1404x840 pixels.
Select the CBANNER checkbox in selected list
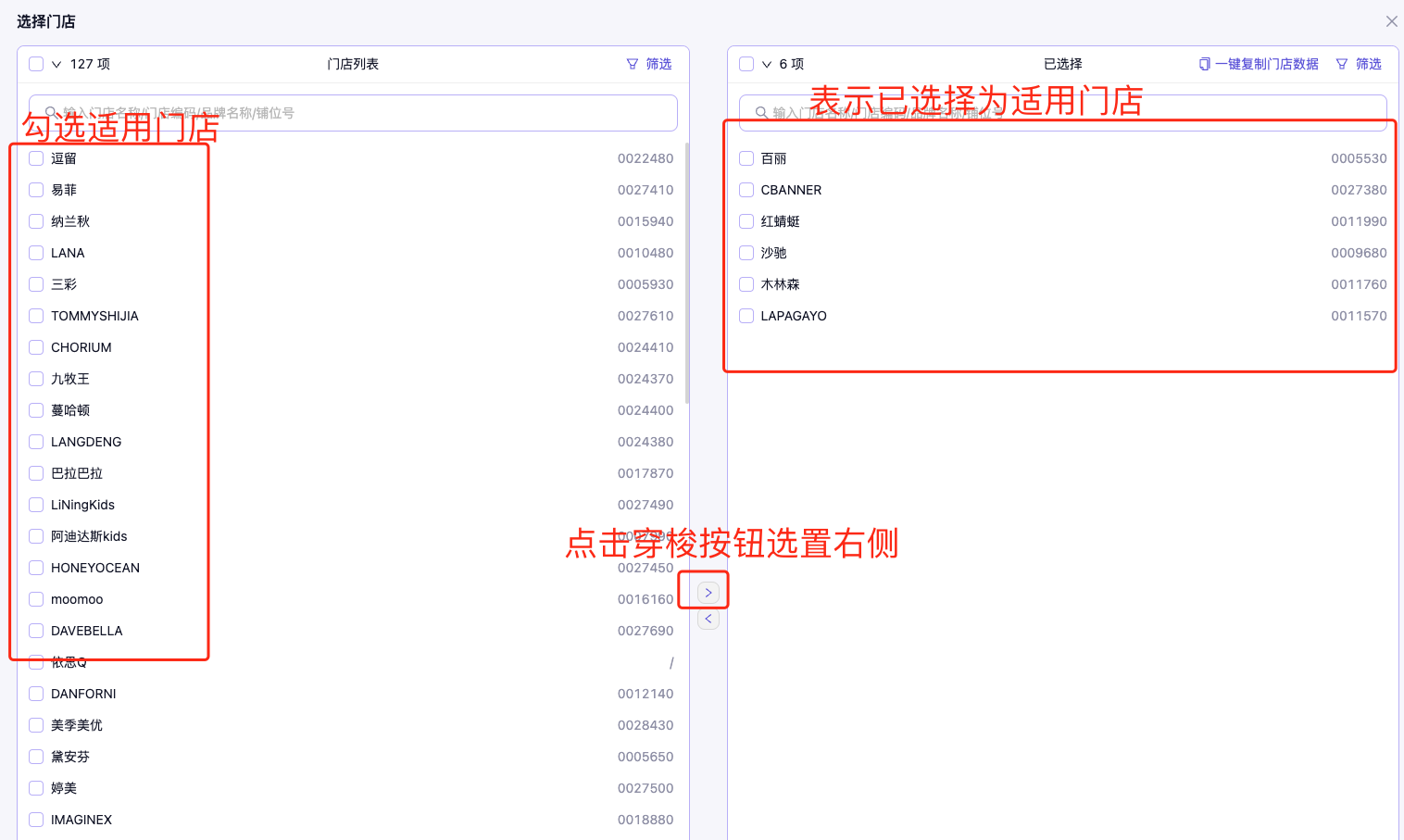pos(746,190)
